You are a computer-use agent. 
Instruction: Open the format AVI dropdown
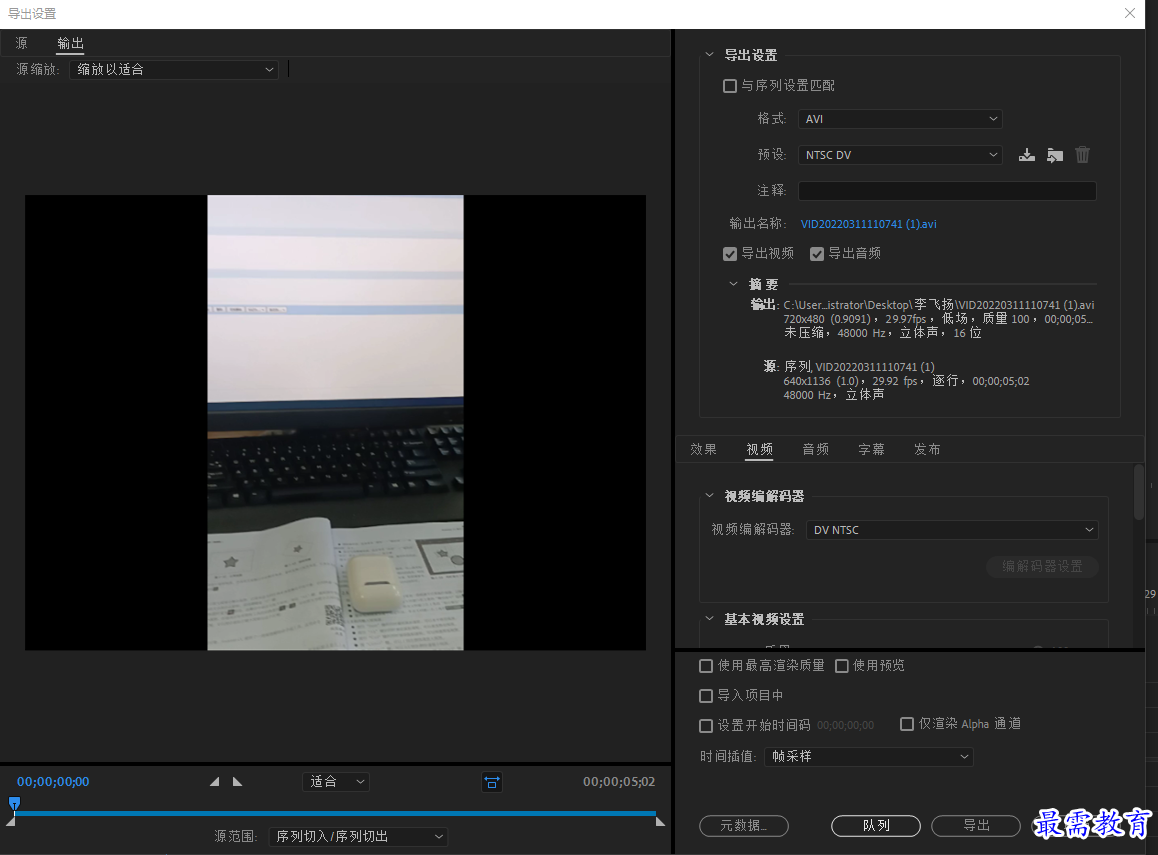click(x=900, y=119)
